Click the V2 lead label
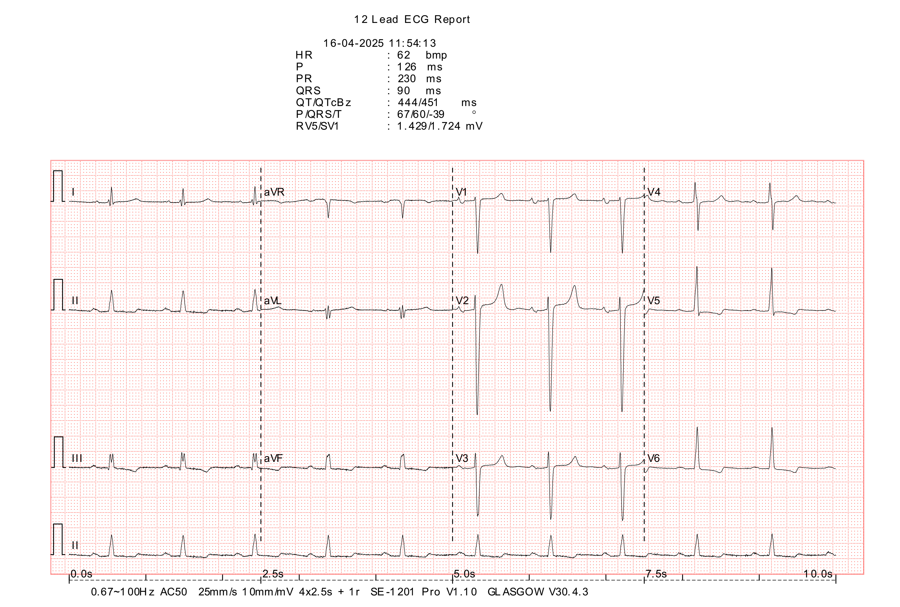 click(462, 300)
